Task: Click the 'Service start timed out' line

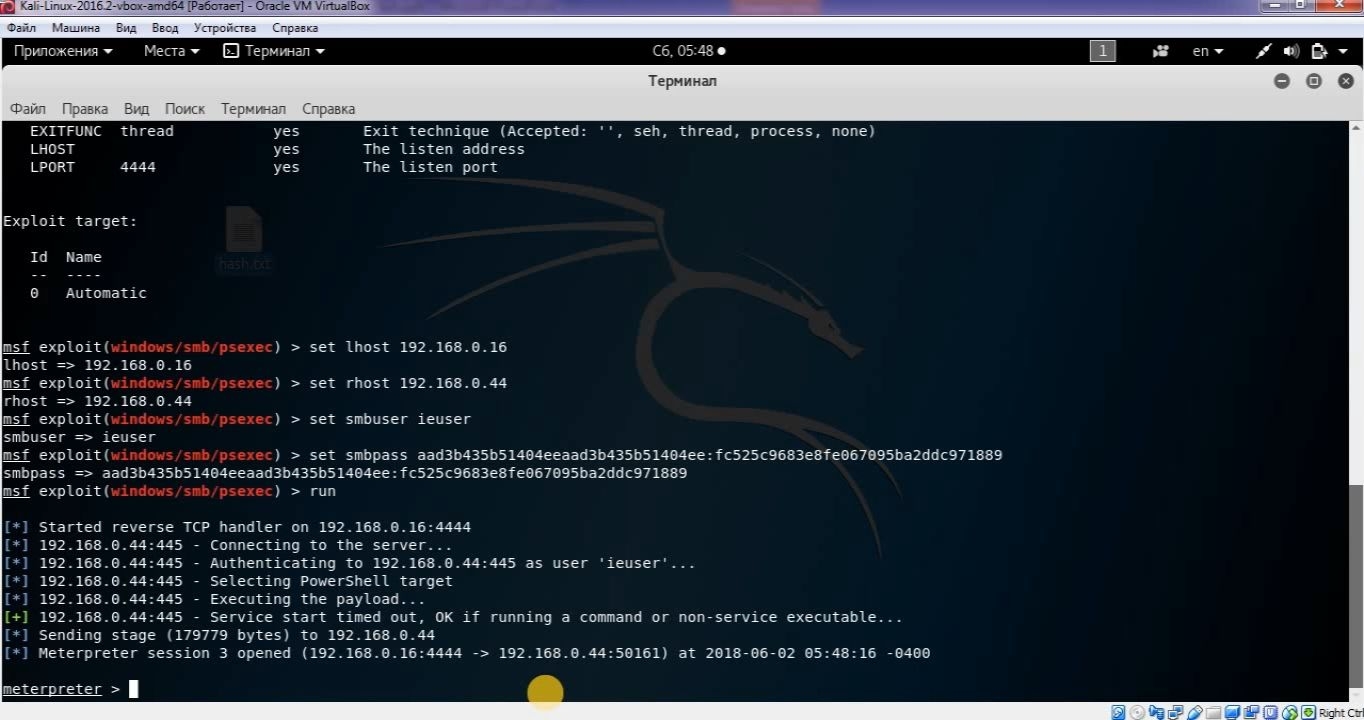Action: pos(453,617)
